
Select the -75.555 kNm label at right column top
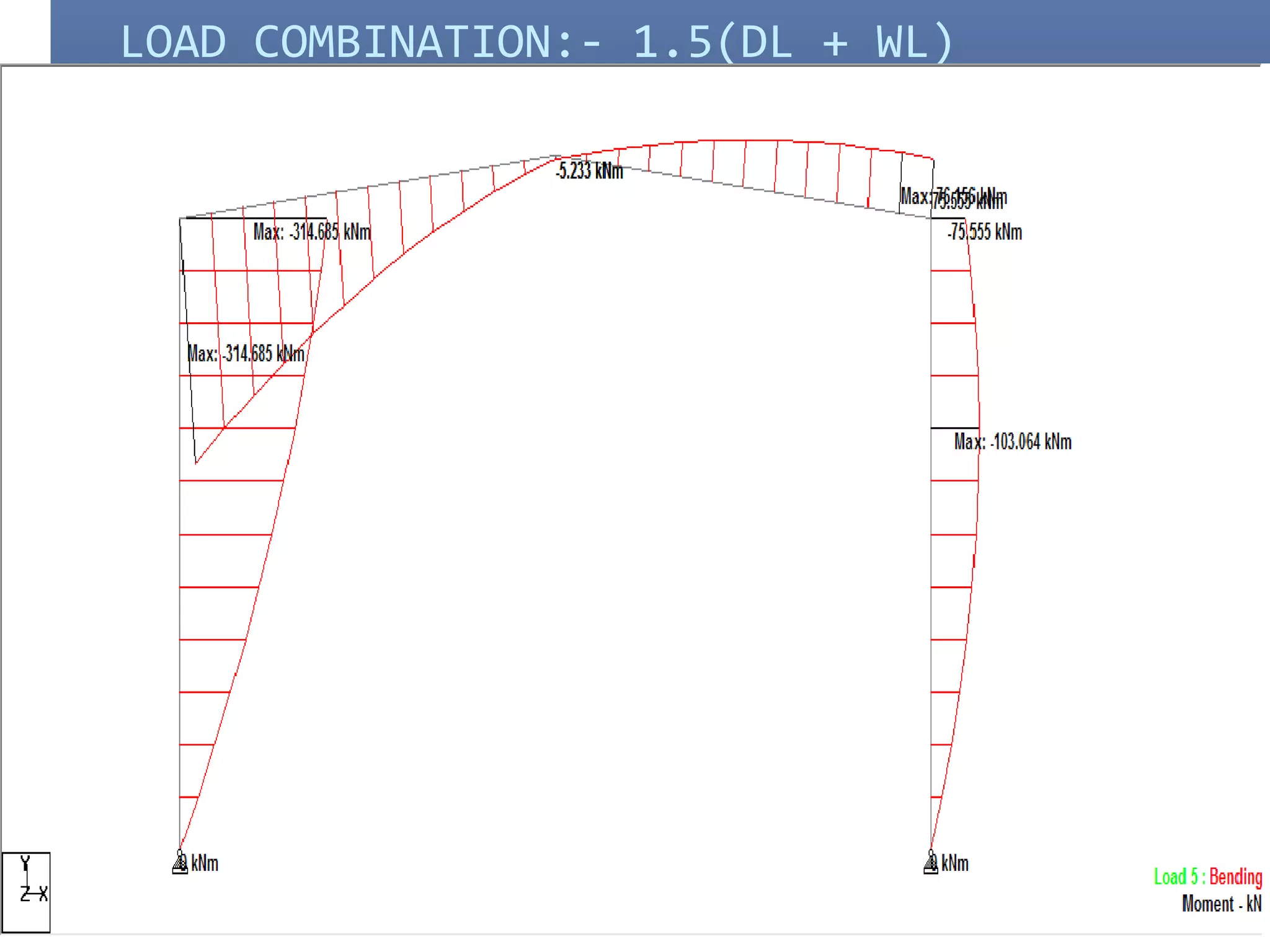(985, 232)
